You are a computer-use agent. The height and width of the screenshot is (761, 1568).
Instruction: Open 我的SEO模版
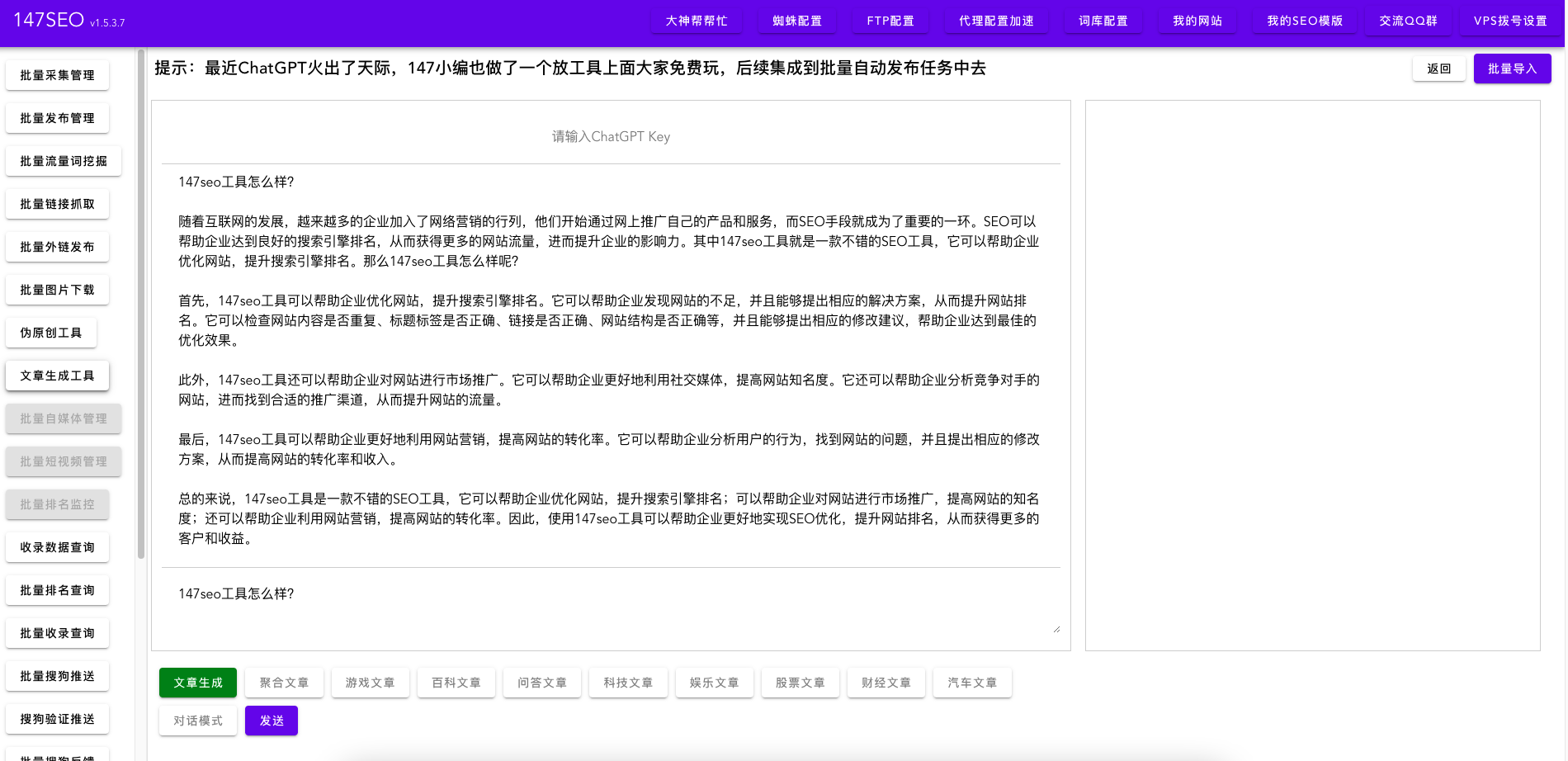(x=1305, y=21)
